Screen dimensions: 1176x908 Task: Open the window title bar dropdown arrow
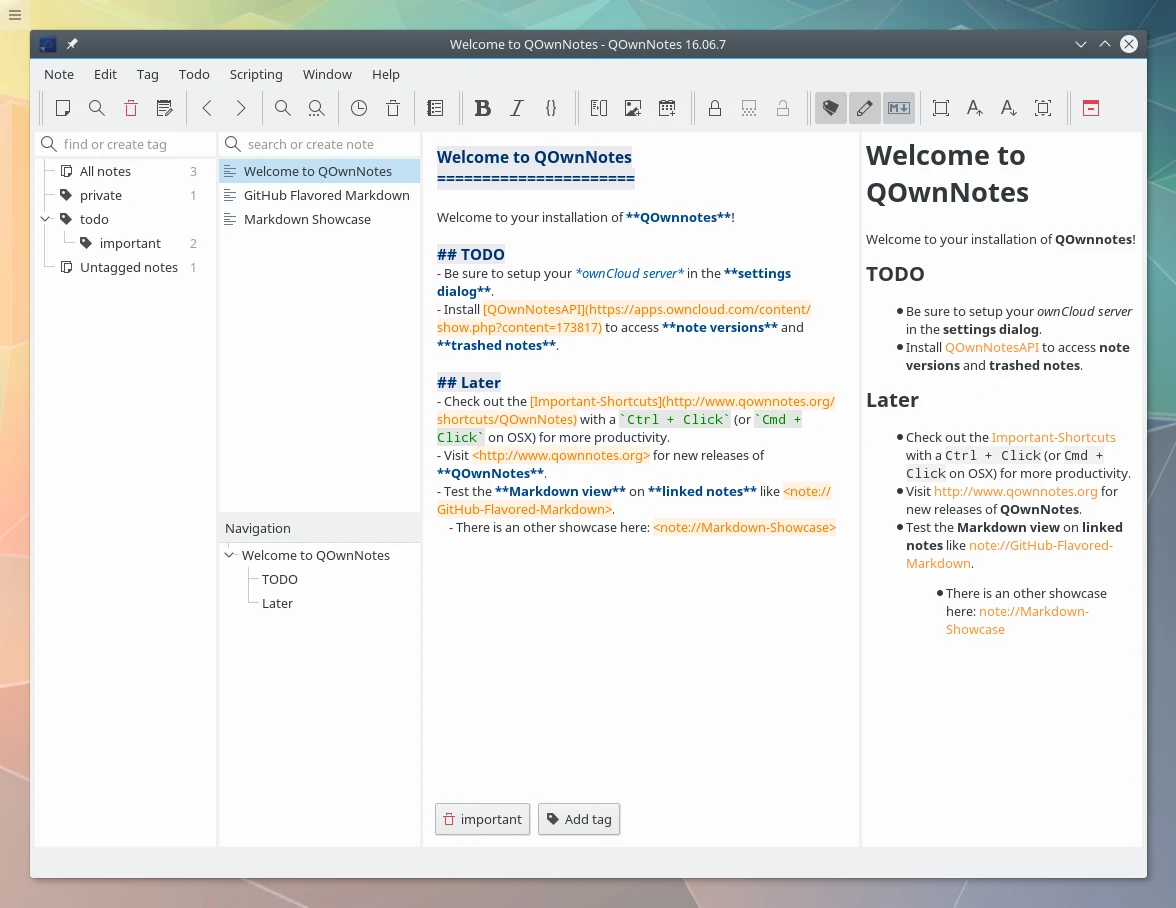(x=1081, y=44)
